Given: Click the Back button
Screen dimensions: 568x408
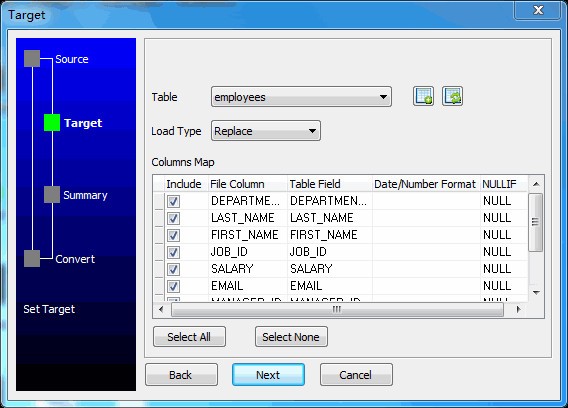Looking at the screenshot, I should click(181, 375).
